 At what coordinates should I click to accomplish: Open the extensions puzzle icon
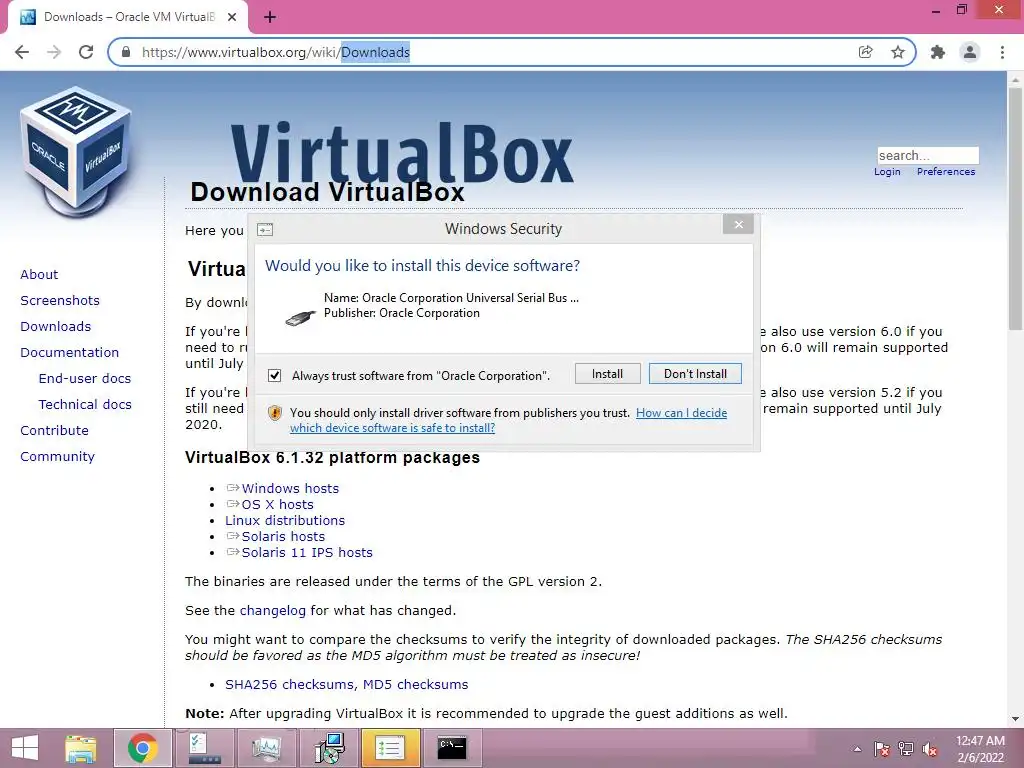tap(938, 52)
